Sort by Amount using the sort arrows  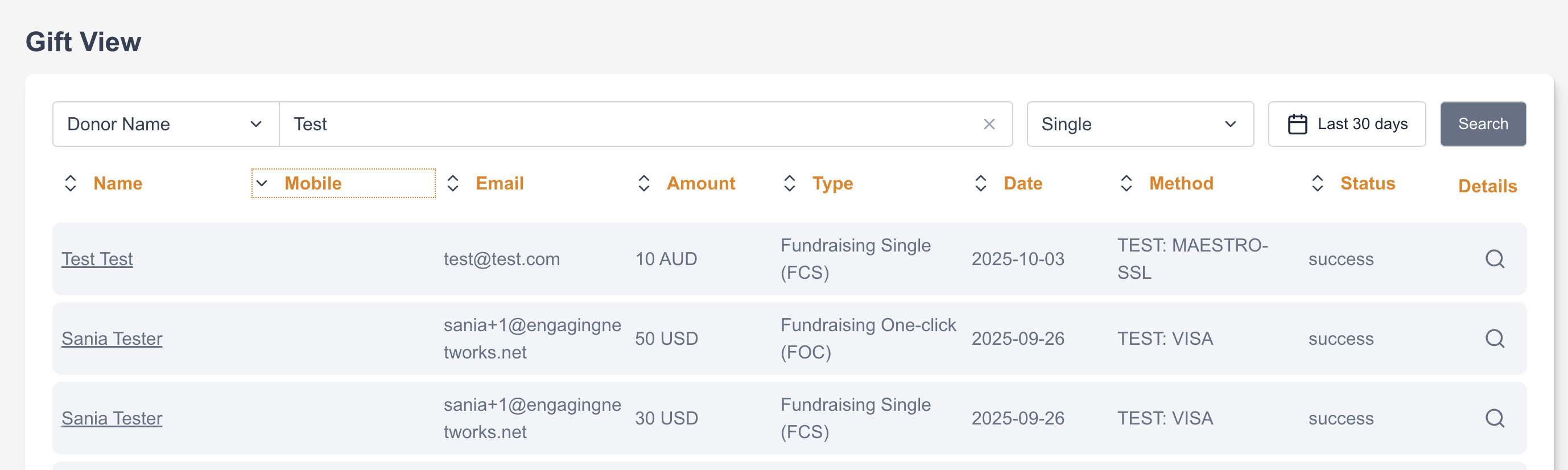[x=644, y=183]
